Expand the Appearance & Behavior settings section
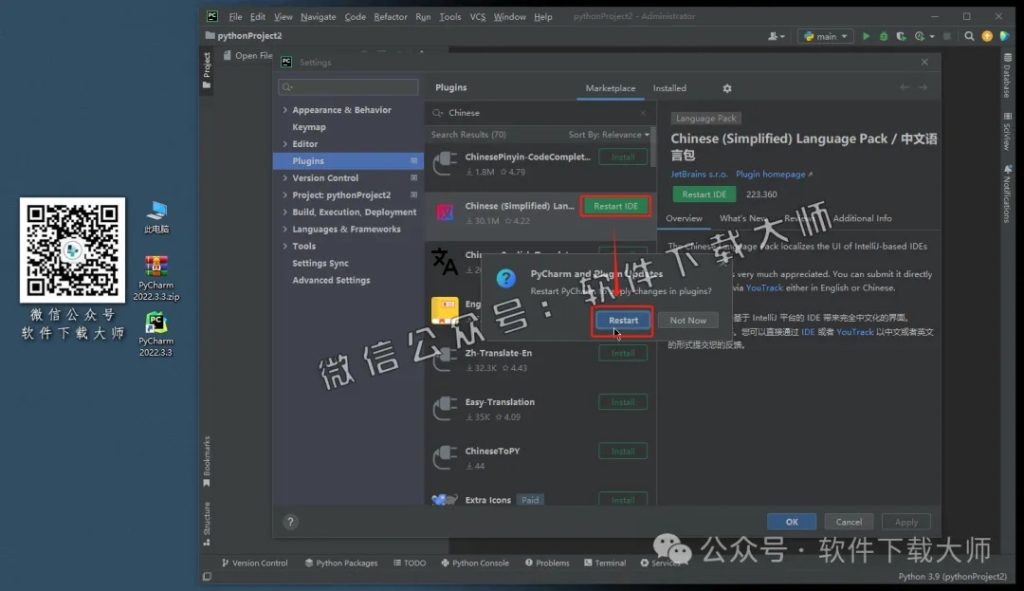The width and height of the screenshot is (1024, 591). 284,110
